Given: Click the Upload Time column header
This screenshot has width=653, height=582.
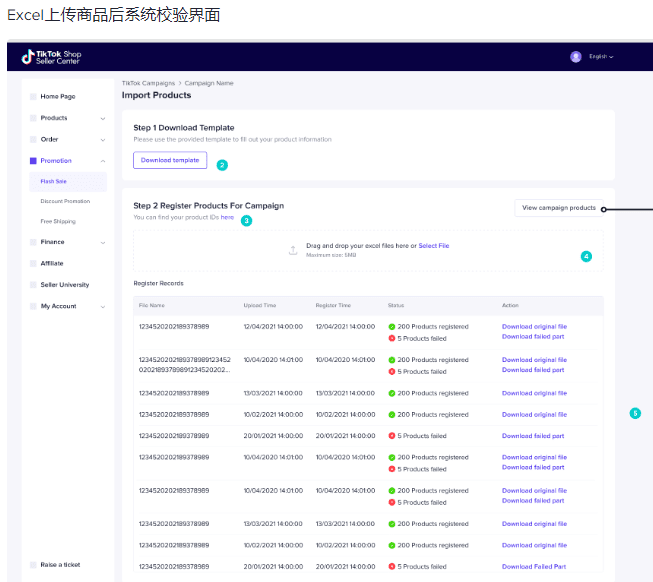Looking at the screenshot, I should 260,306.
